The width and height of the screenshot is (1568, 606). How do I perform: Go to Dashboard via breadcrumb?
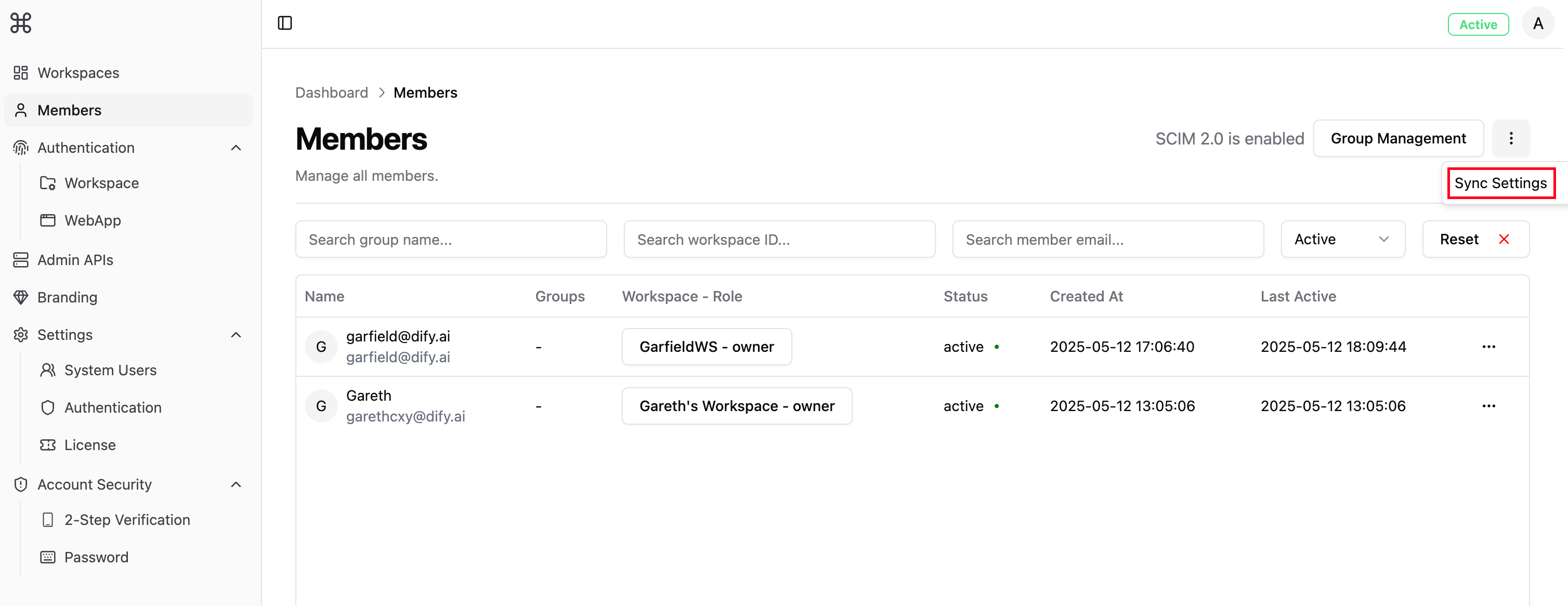point(332,93)
